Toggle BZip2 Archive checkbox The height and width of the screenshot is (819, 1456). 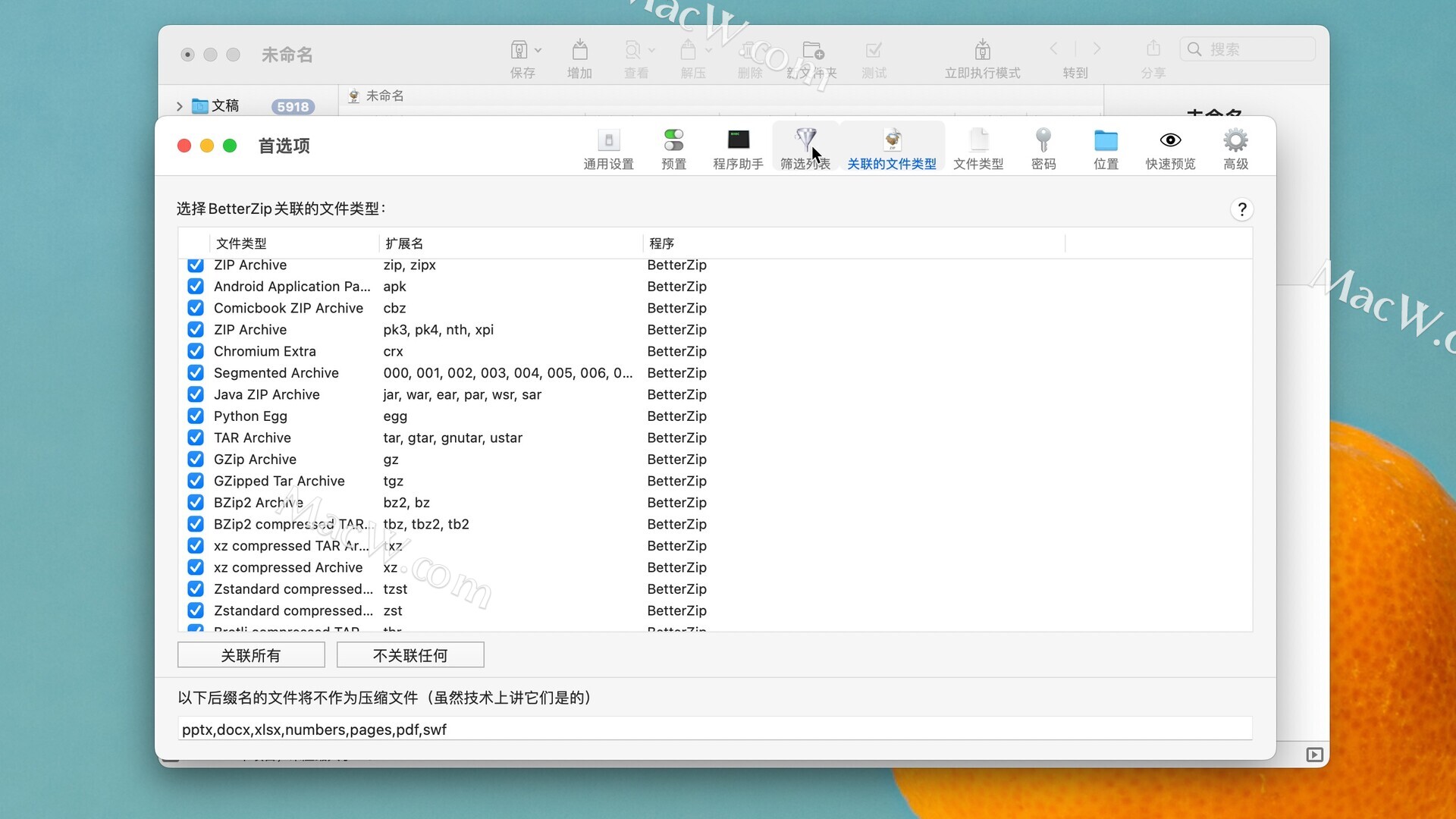point(196,503)
